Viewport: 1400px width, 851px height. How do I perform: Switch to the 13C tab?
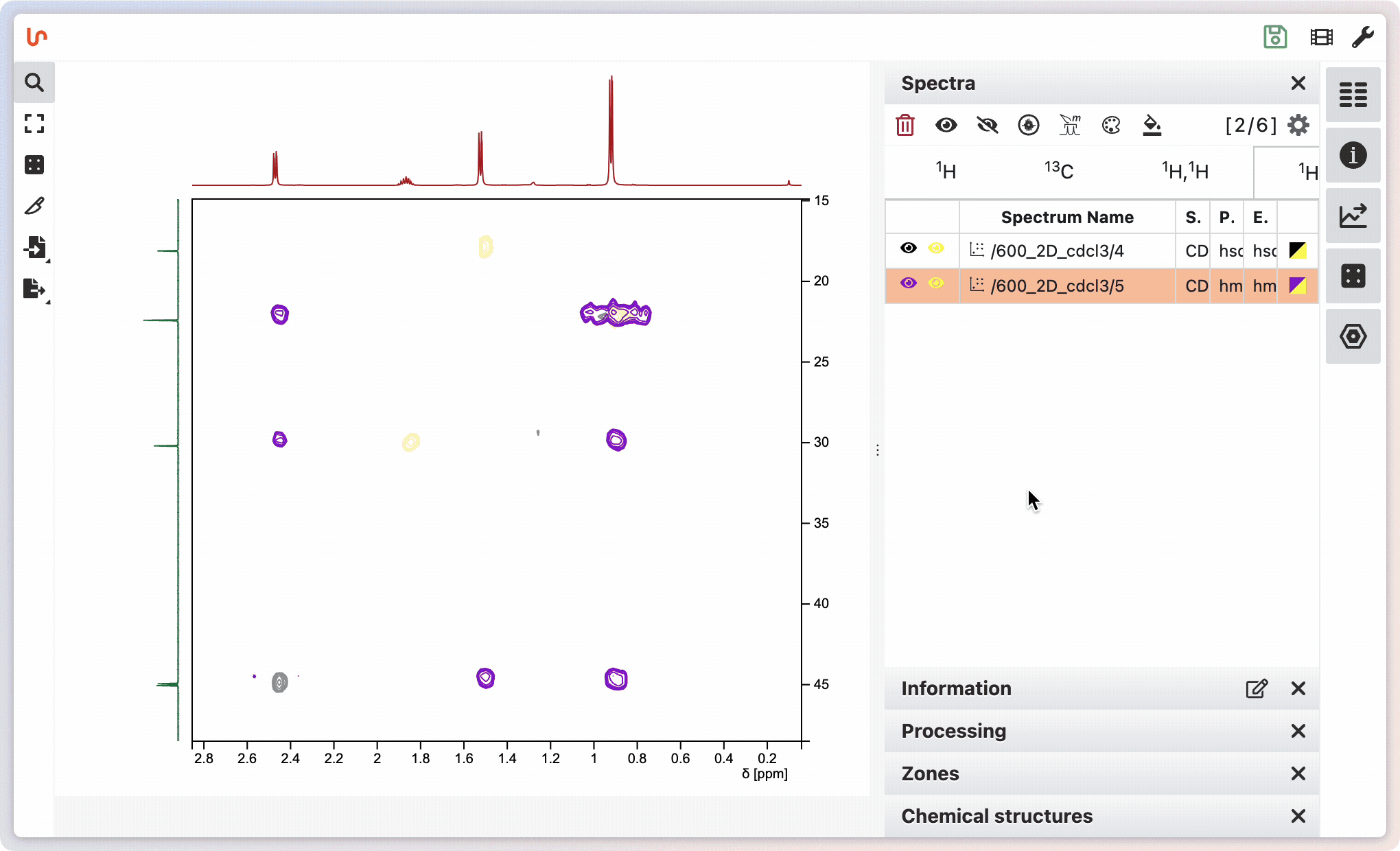pyautogui.click(x=1058, y=171)
